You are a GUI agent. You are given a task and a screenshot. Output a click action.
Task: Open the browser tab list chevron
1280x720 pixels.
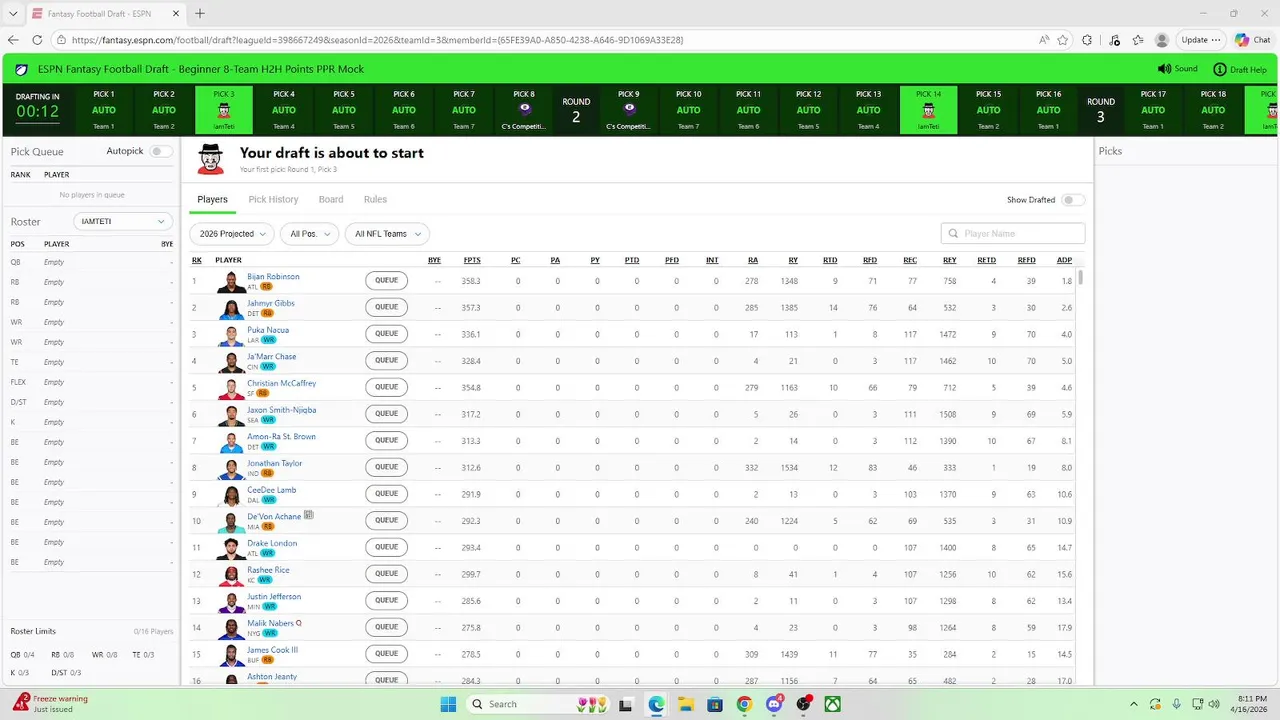(13, 13)
